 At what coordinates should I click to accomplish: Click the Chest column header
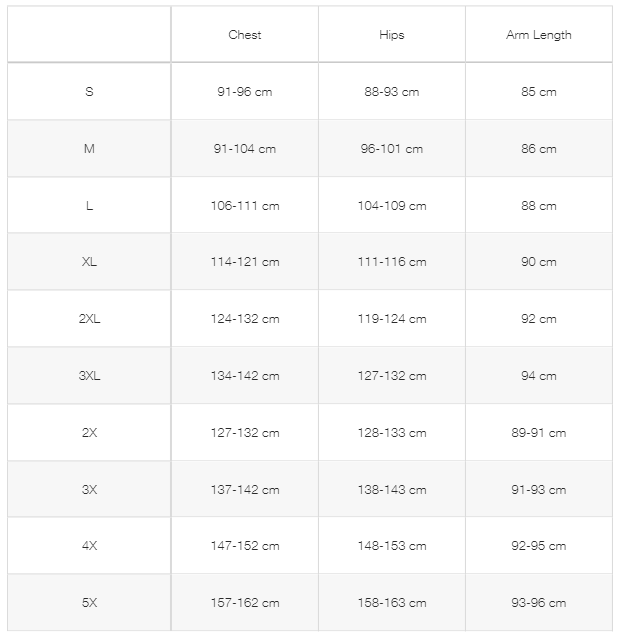pos(245,35)
